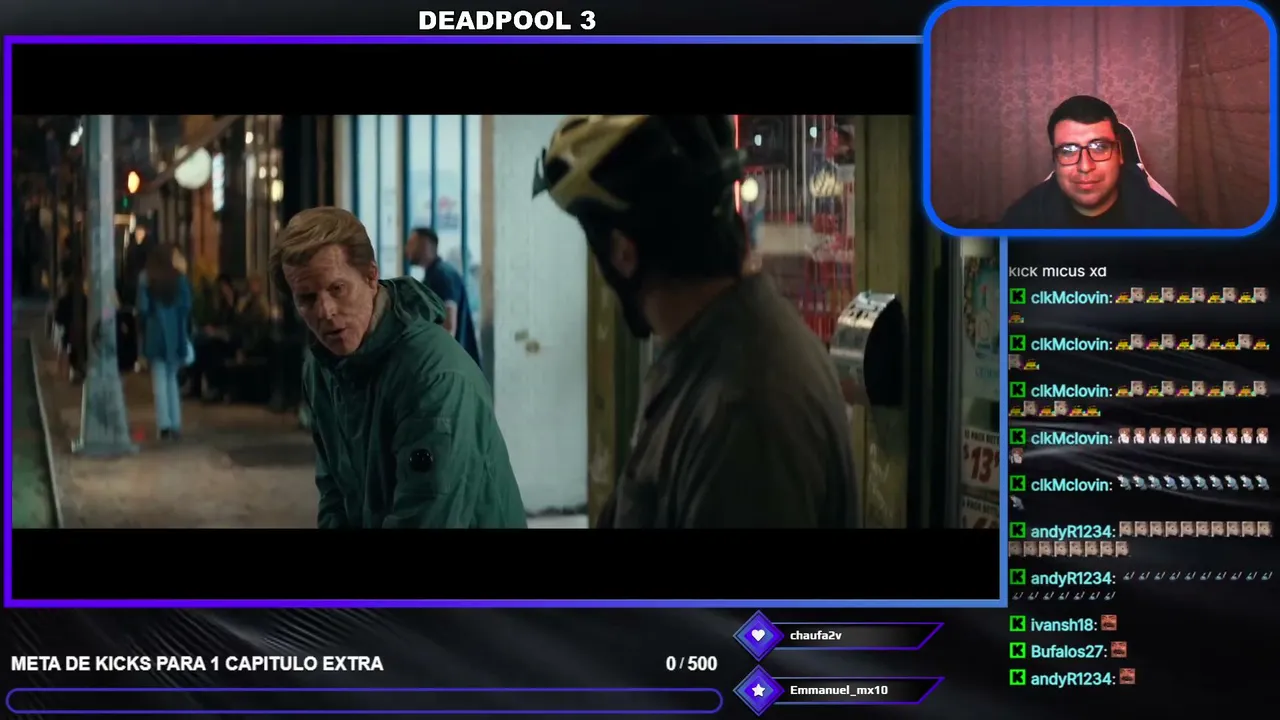The image size is (1280, 720).
Task: Select the emote in ivansh18's chat message
Action: [x=1108, y=624]
